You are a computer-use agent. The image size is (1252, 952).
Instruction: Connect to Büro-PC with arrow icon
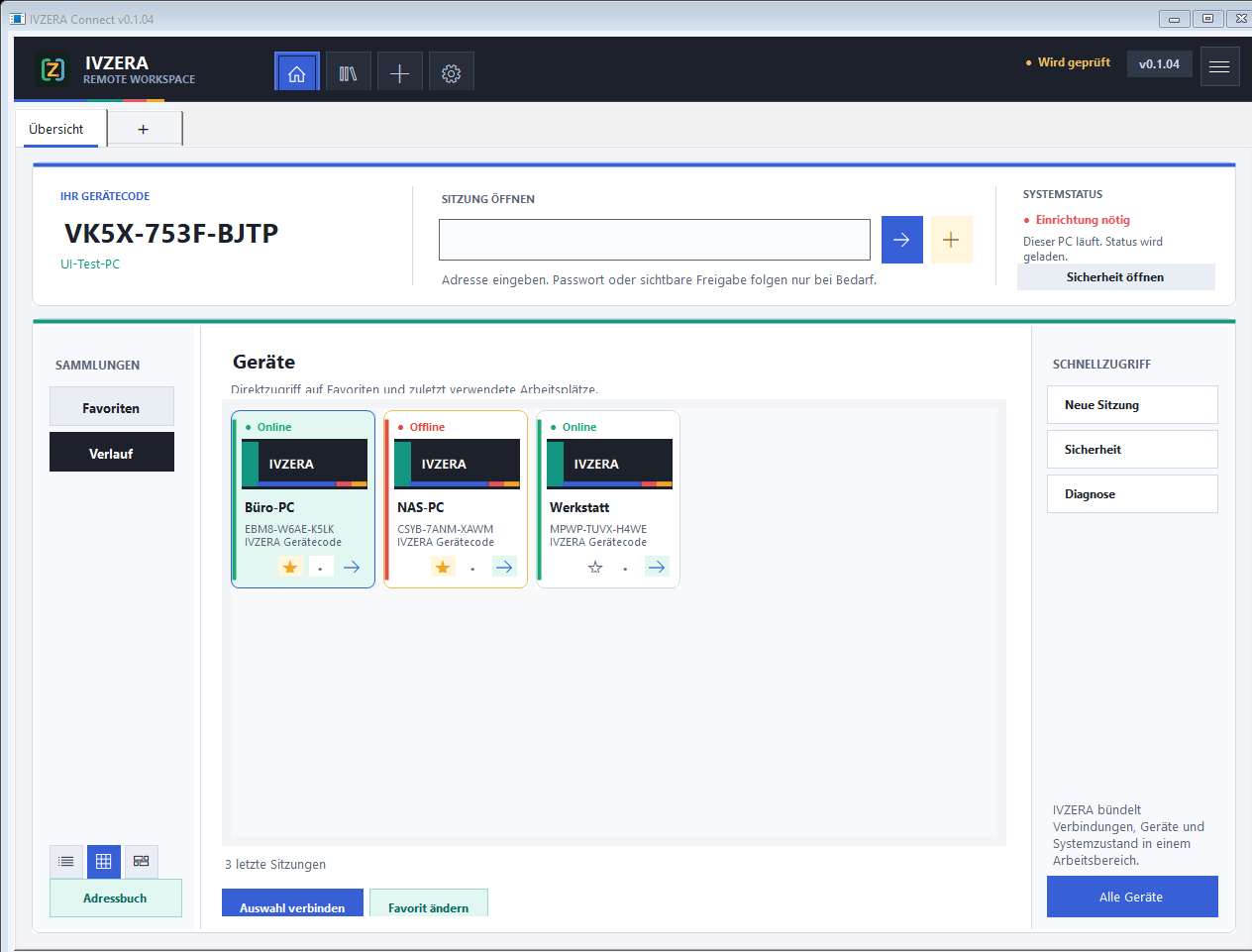point(352,567)
